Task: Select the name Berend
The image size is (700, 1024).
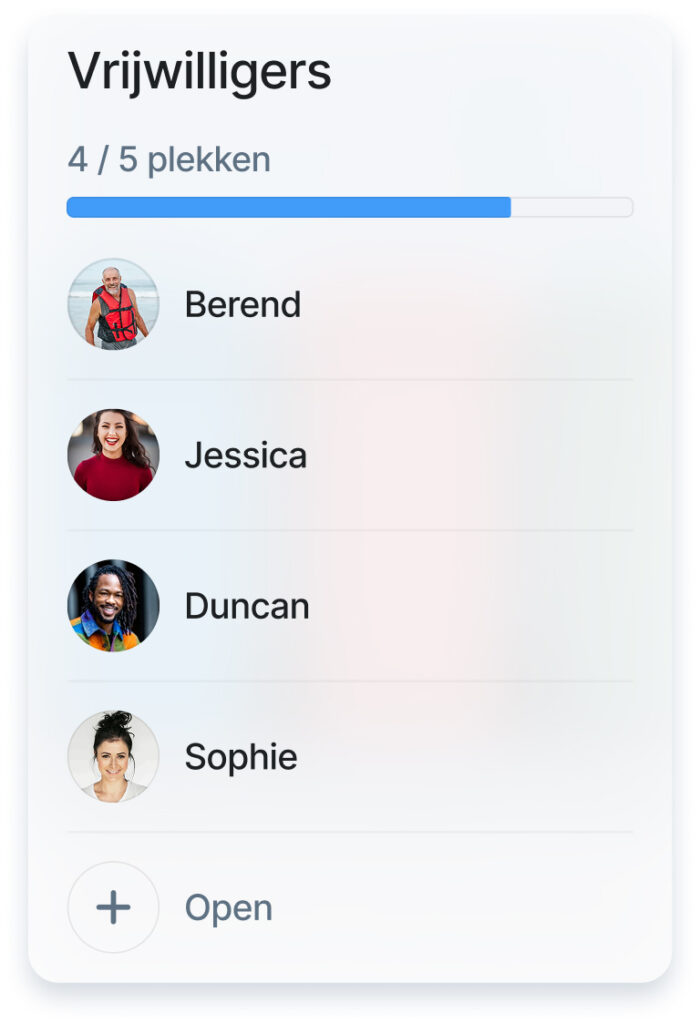Action: coord(243,304)
